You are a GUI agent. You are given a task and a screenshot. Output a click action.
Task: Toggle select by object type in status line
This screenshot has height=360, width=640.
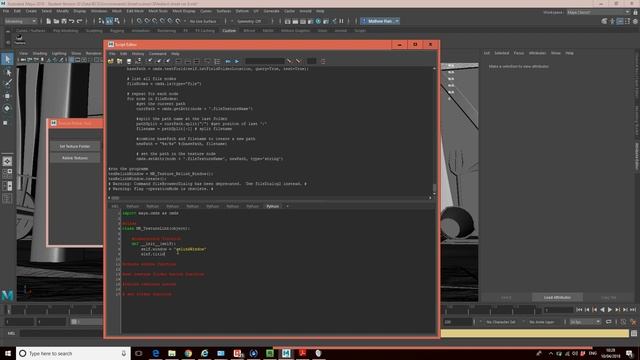[109, 21]
